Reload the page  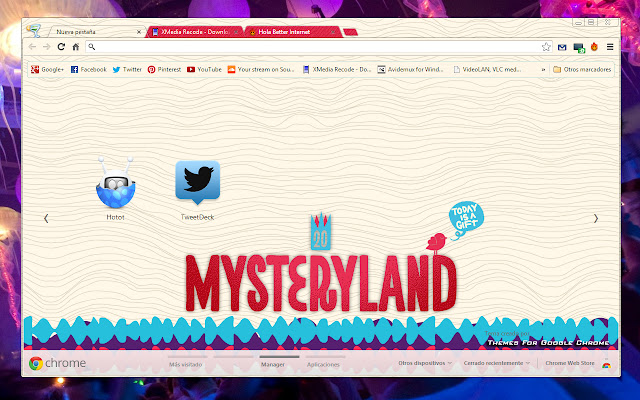coord(61,47)
